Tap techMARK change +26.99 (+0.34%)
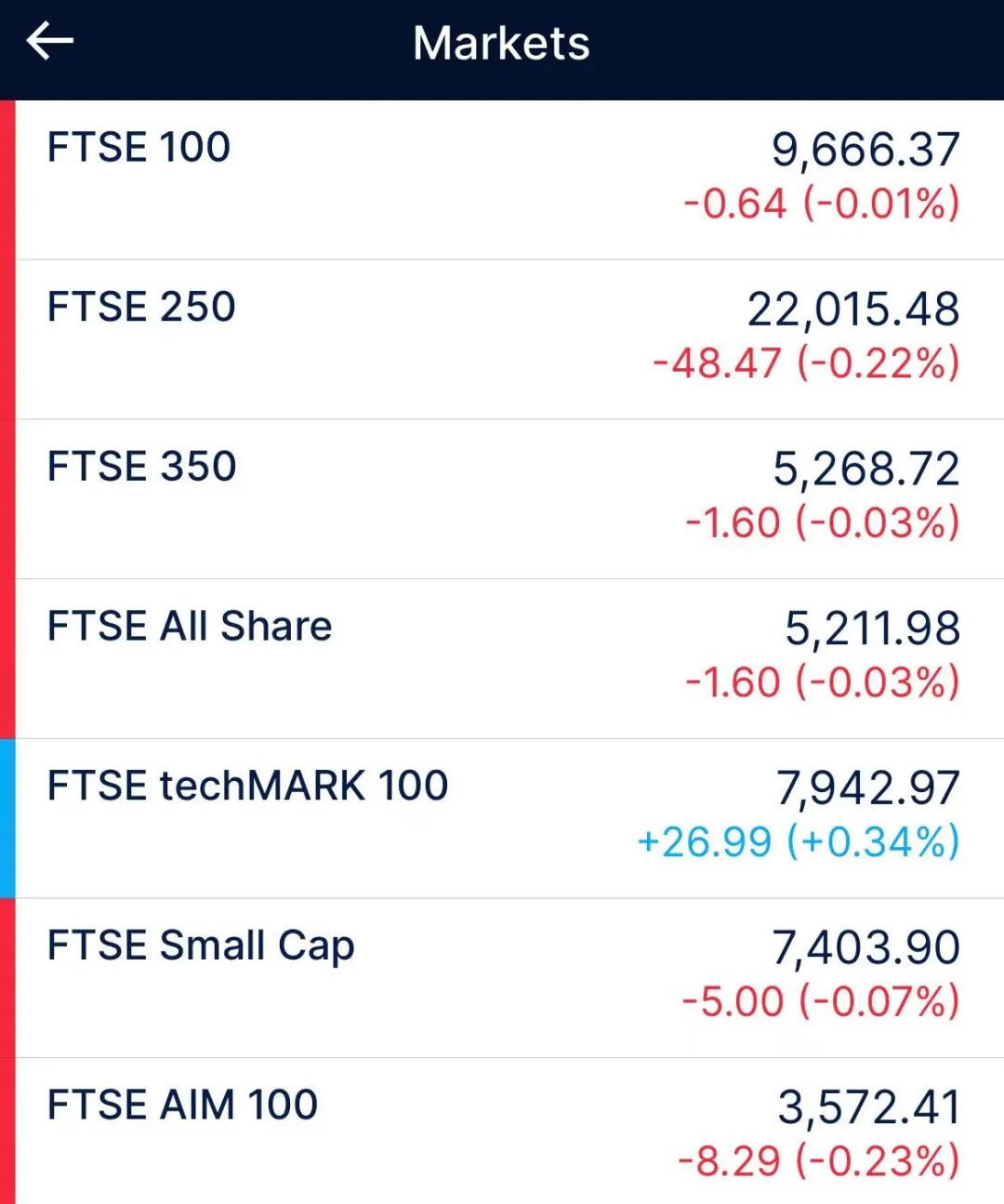1004x1204 pixels. (x=798, y=842)
